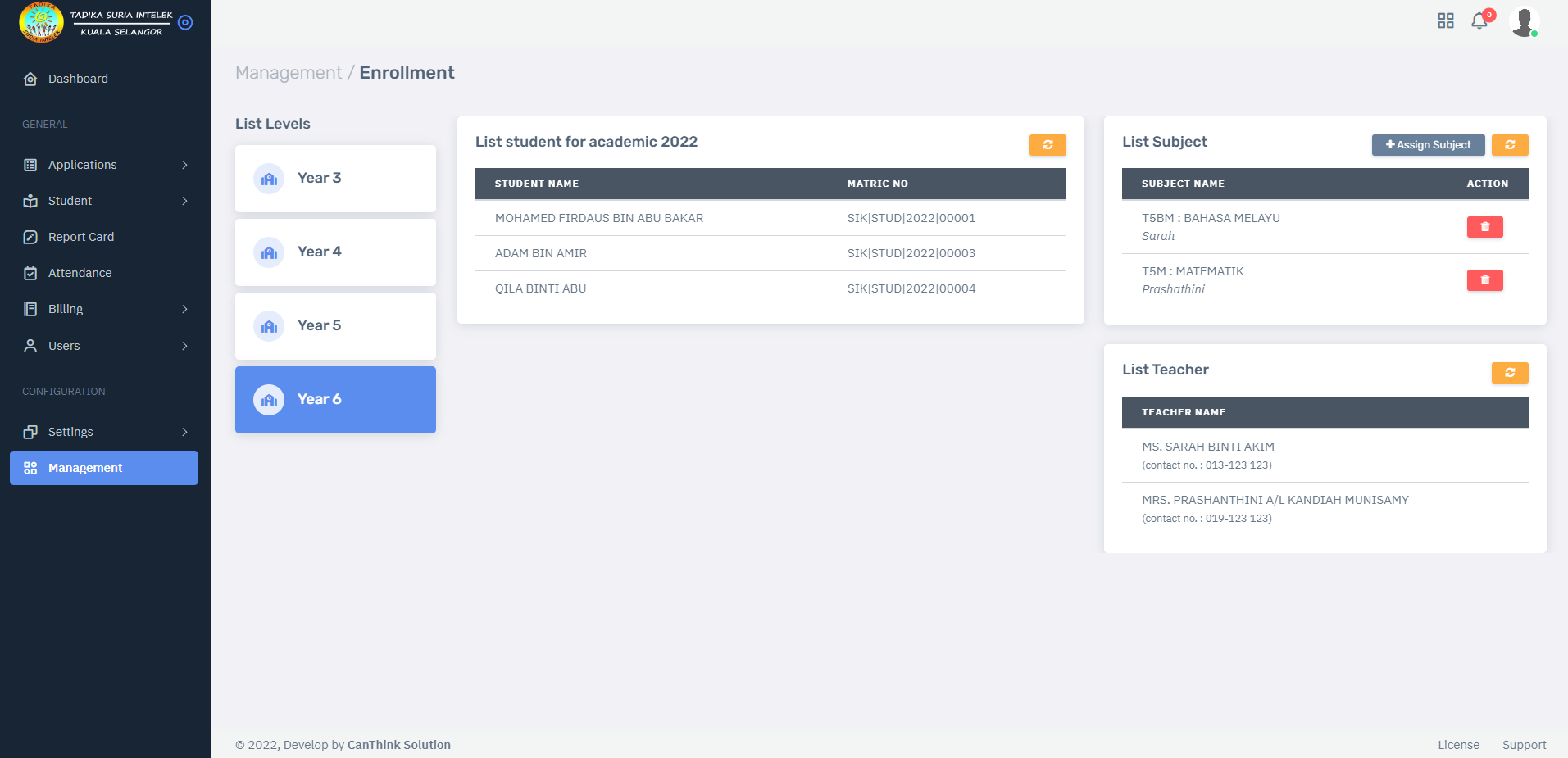
Task: Go to Attendance in sidebar
Action: (x=80, y=273)
